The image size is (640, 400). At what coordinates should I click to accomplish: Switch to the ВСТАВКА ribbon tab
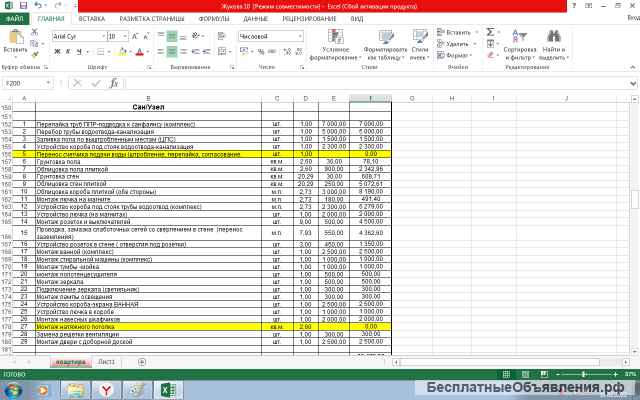click(x=91, y=19)
